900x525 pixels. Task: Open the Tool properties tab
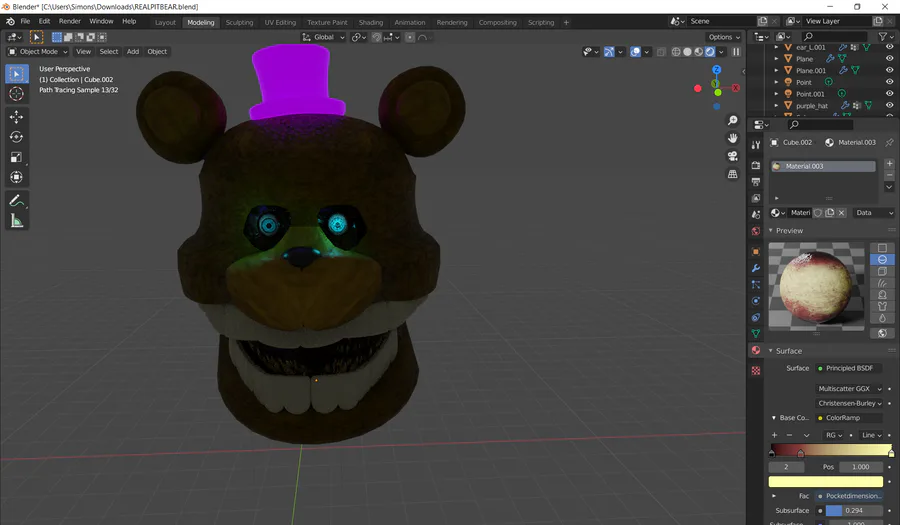pos(755,145)
